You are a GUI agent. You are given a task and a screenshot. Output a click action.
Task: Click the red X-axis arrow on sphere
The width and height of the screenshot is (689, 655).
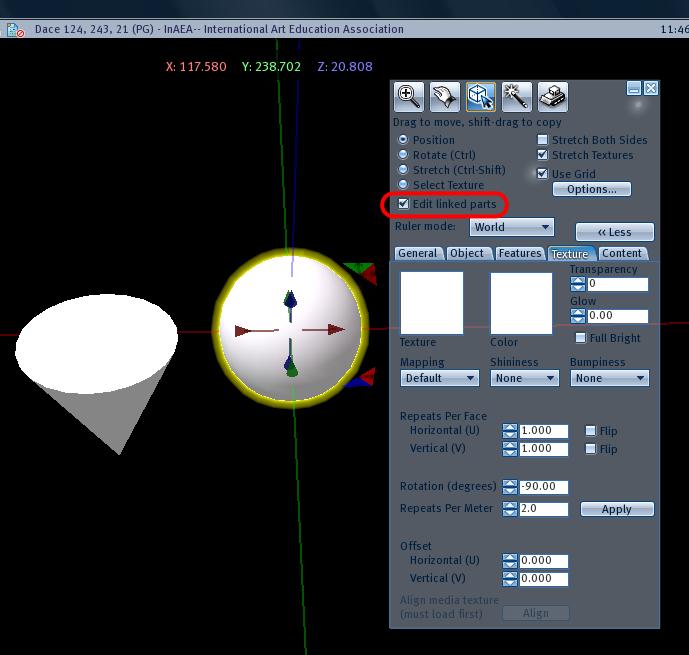click(x=324, y=329)
